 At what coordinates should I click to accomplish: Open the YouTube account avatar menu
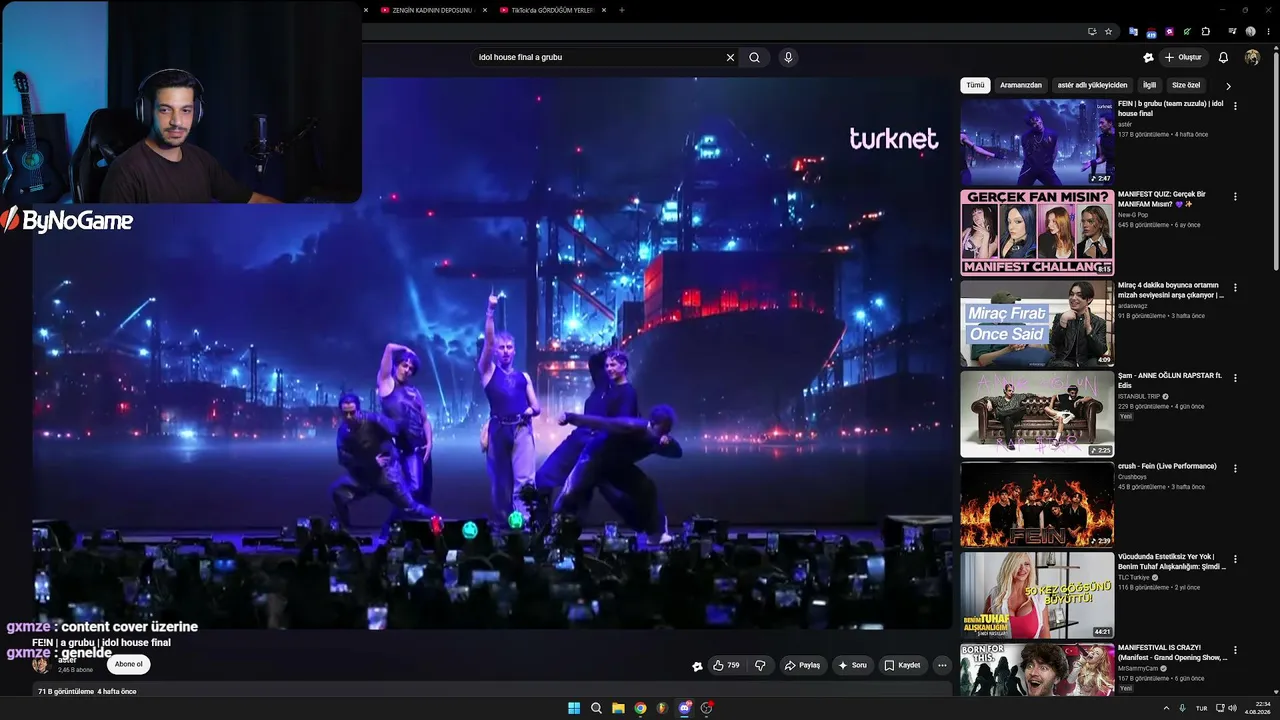coord(1252,57)
